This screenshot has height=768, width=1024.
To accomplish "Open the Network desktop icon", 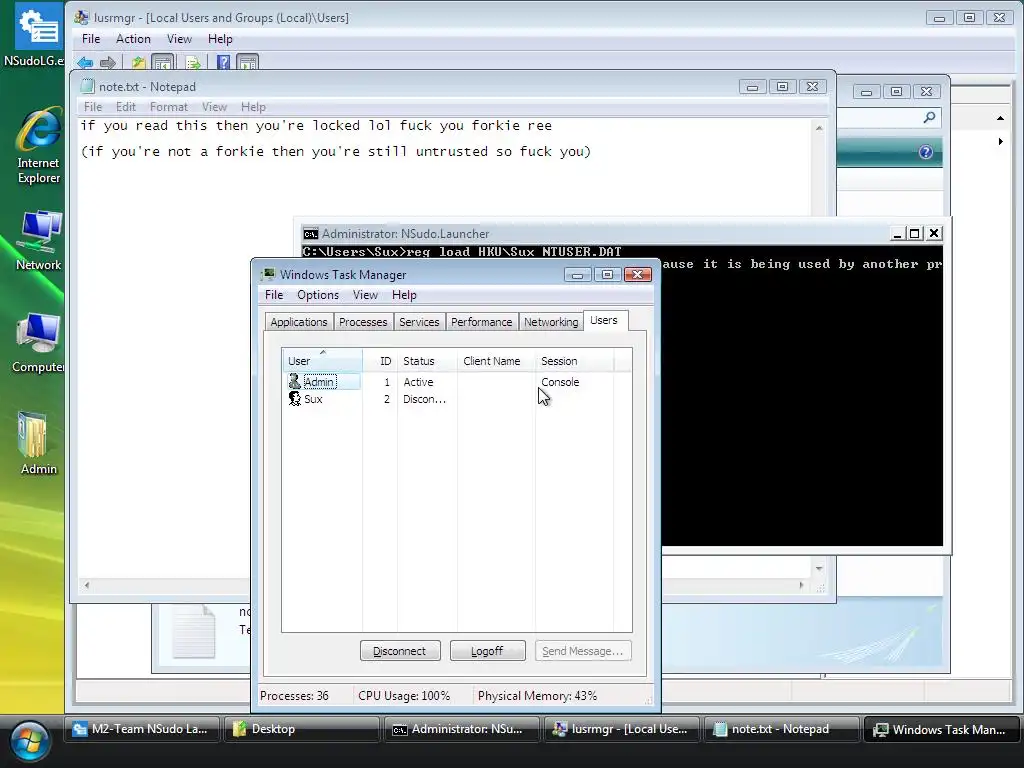I will point(39,240).
